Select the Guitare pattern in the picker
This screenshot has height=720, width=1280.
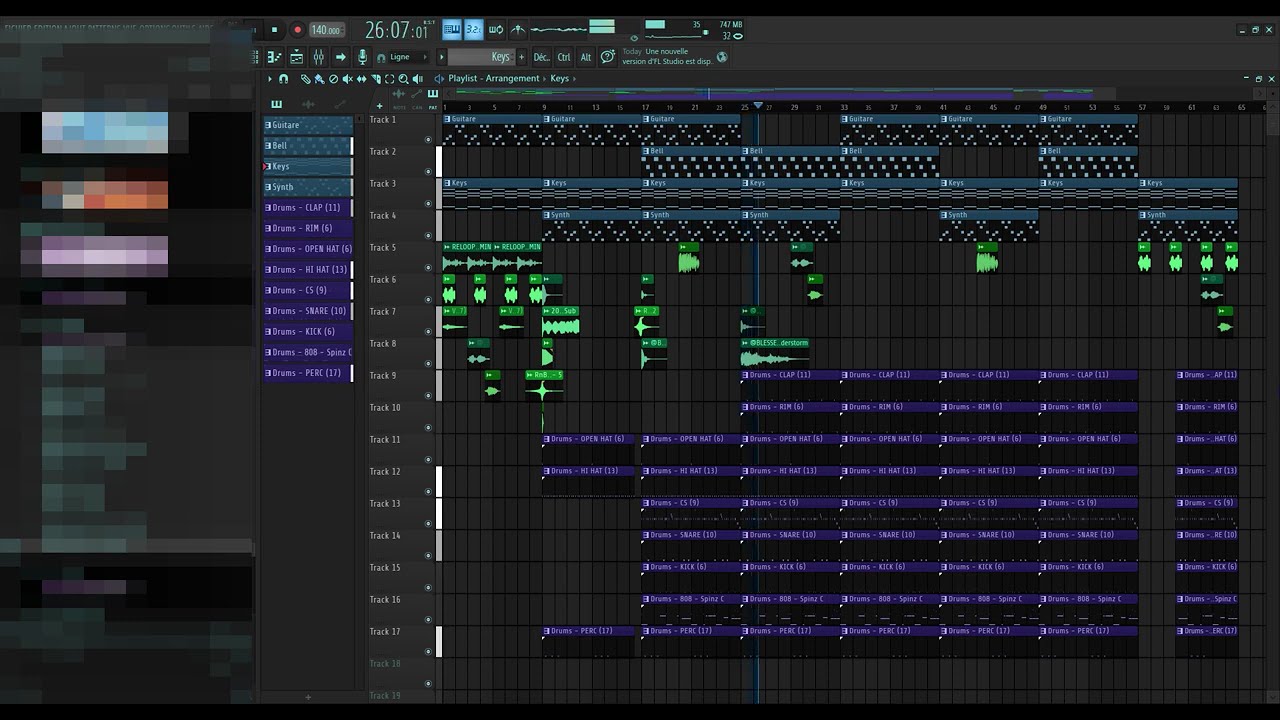pos(308,125)
